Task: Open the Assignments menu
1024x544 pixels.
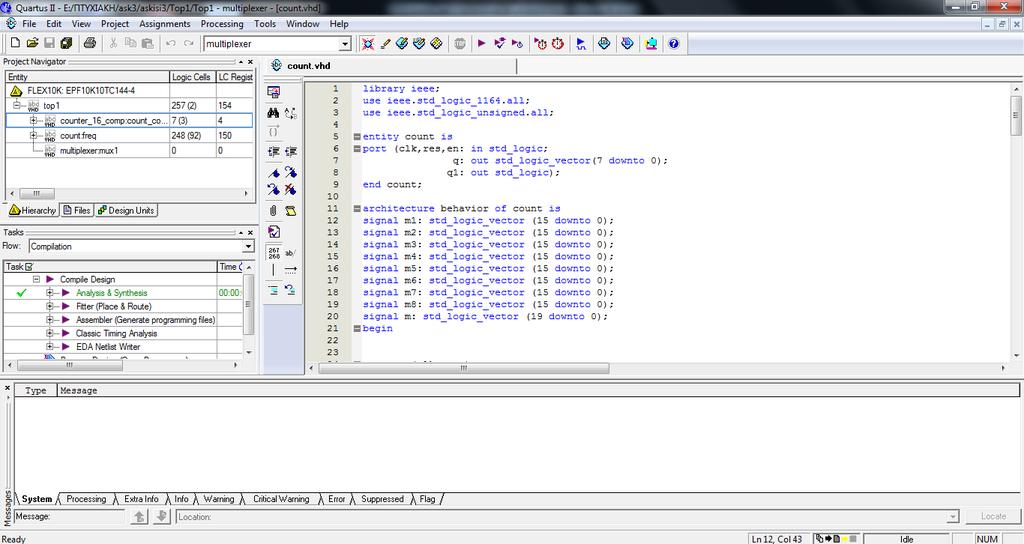Action: [x=165, y=24]
